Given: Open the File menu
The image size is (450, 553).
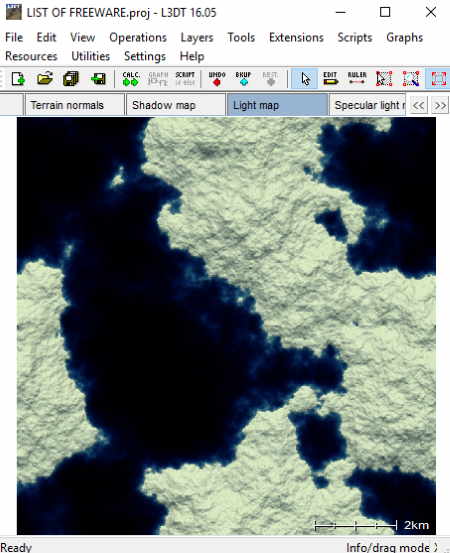Looking at the screenshot, I should [x=14, y=37].
